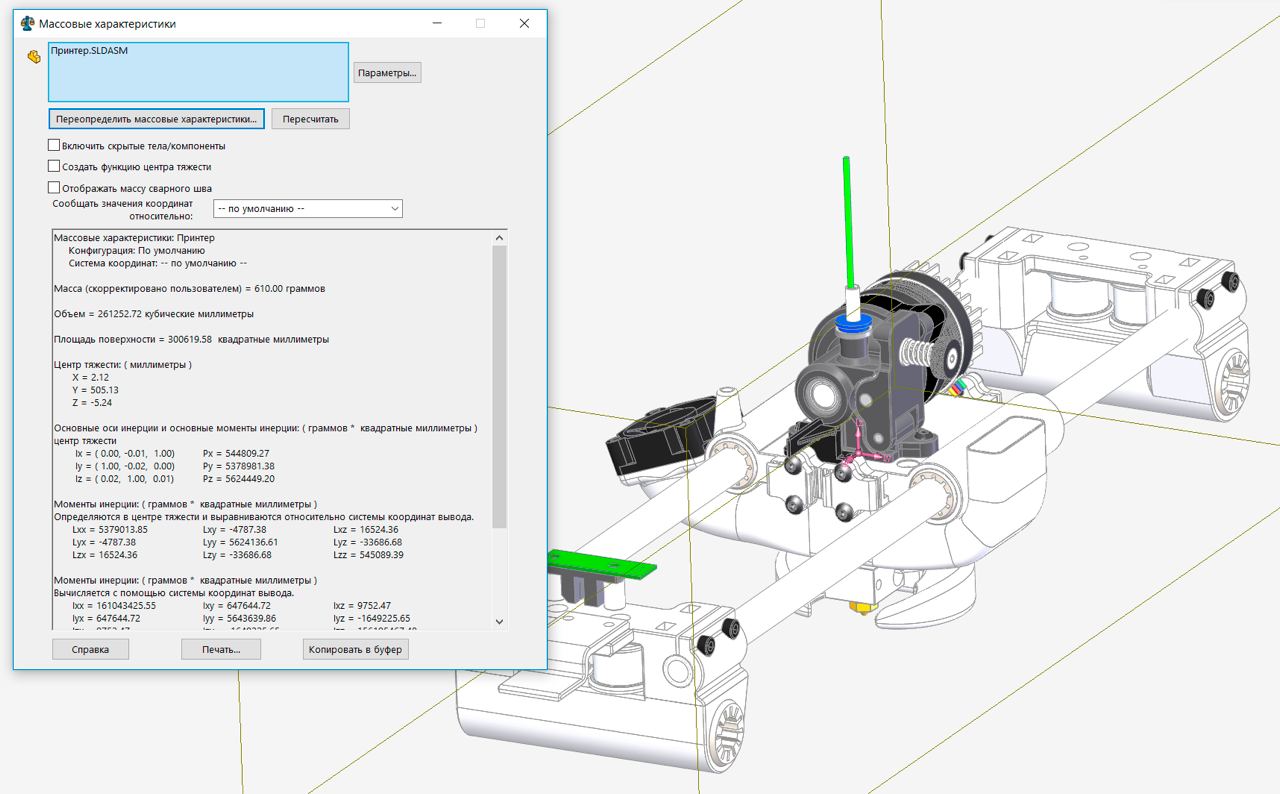
Task: Toggle Создать функцию центра тяжести checkbox
Action: 54,167
